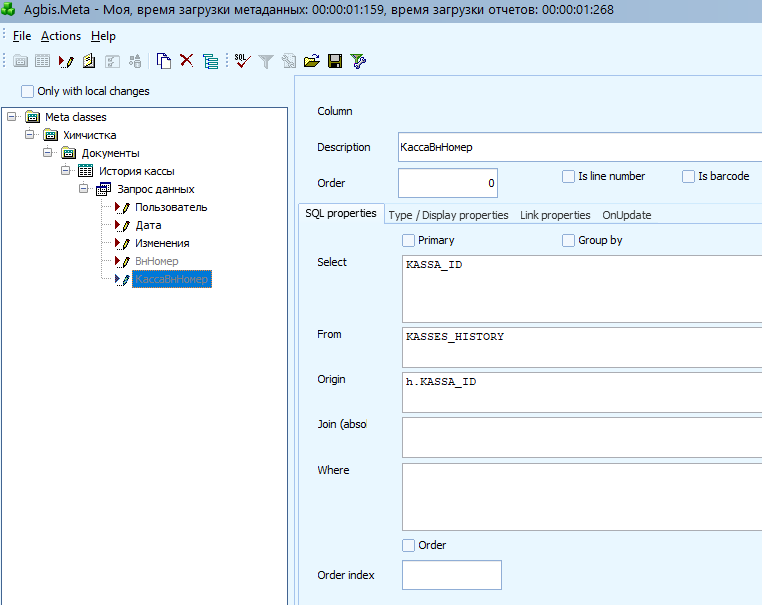Copy the selected item with the copy icon

click(164, 61)
